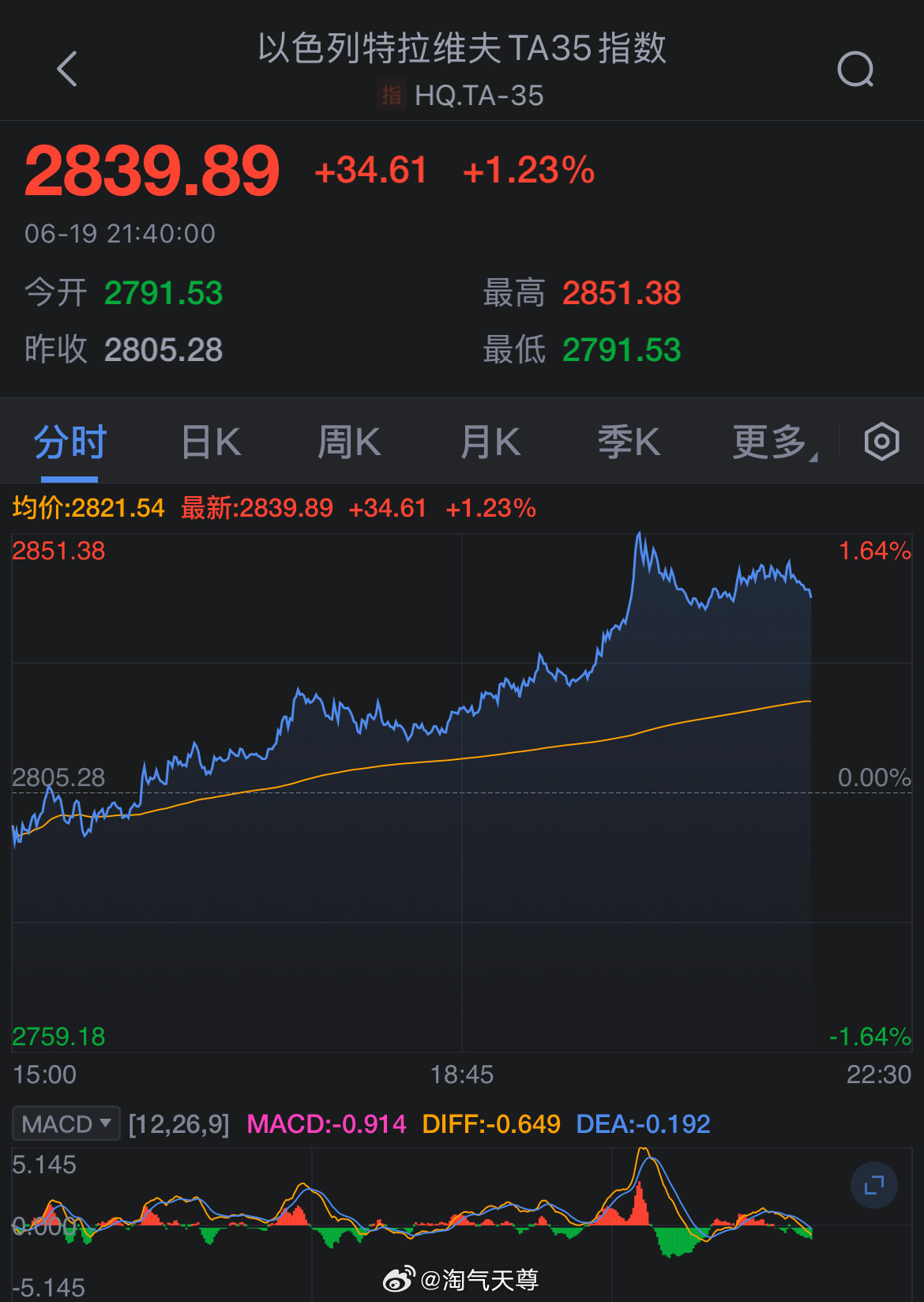Tap the [12,26,9] MACD parameters
The image size is (924, 1302).
179,1123
